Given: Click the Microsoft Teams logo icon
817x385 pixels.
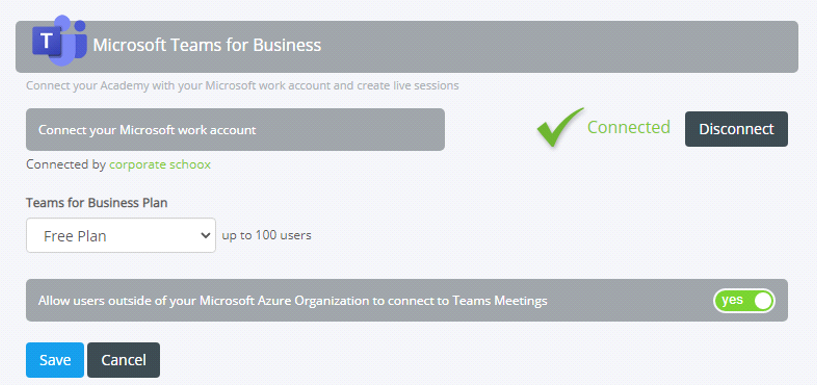Looking at the screenshot, I should click(59, 41).
